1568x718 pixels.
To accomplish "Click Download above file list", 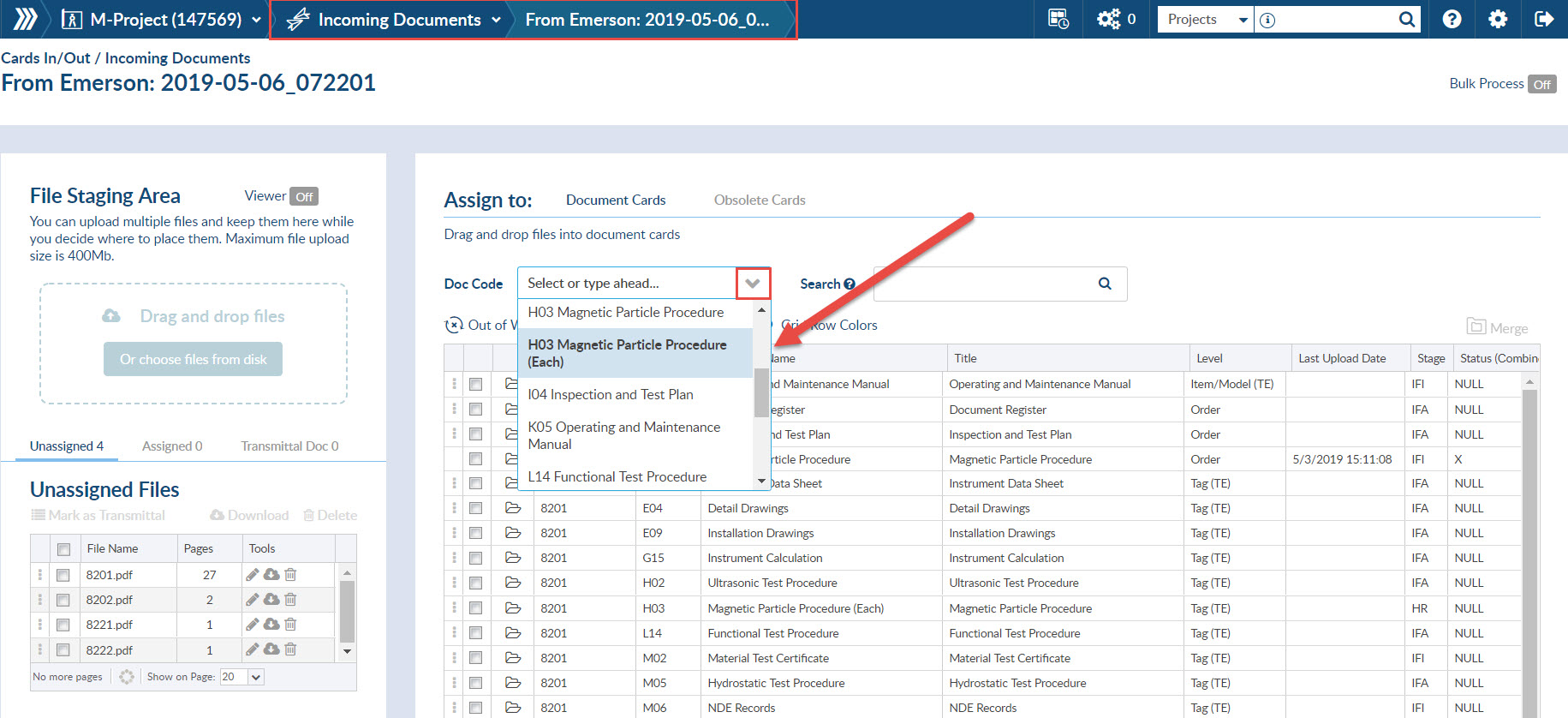I will coord(249,515).
